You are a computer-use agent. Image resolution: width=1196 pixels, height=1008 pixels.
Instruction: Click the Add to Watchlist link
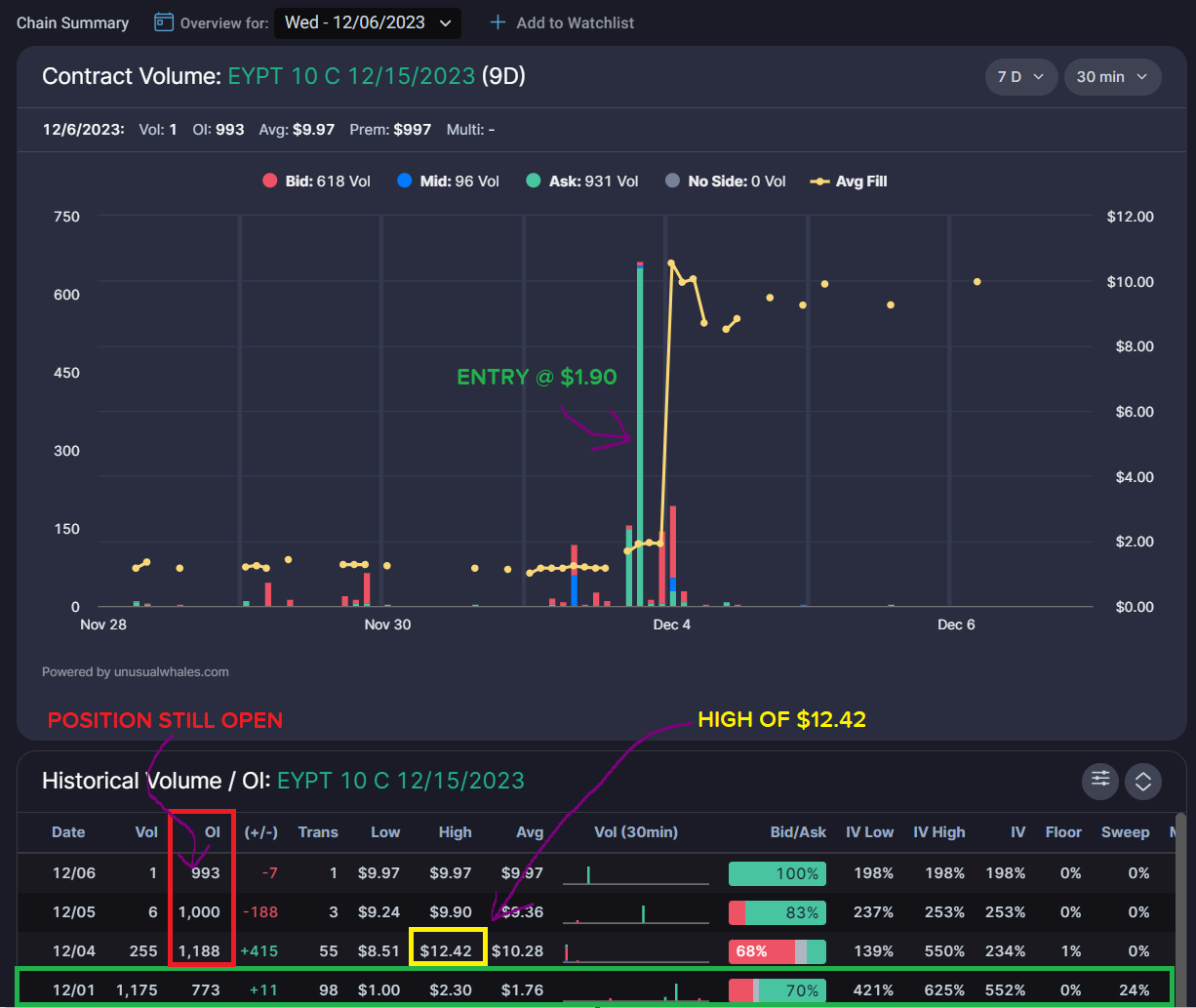(575, 22)
